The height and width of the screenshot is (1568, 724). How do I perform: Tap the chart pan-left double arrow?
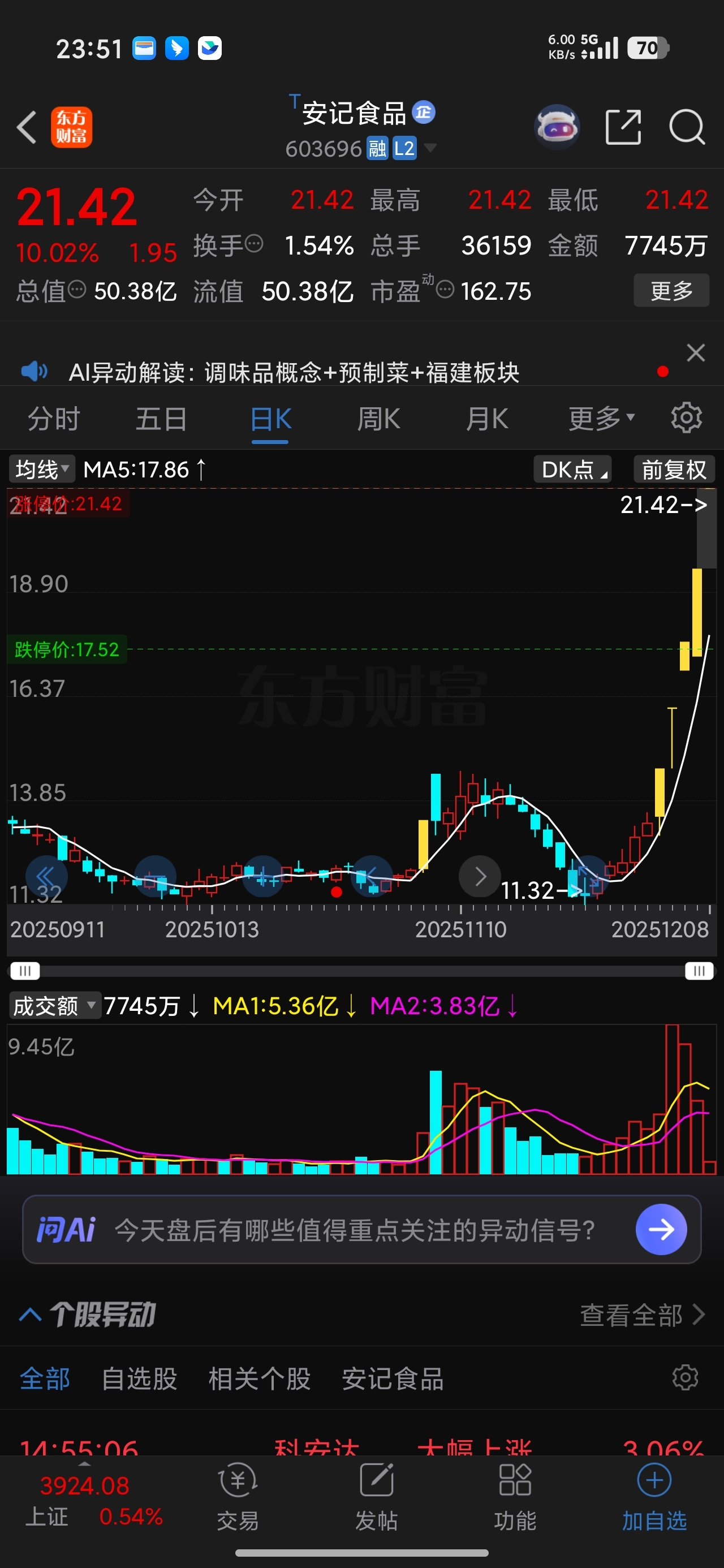pos(46,877)
